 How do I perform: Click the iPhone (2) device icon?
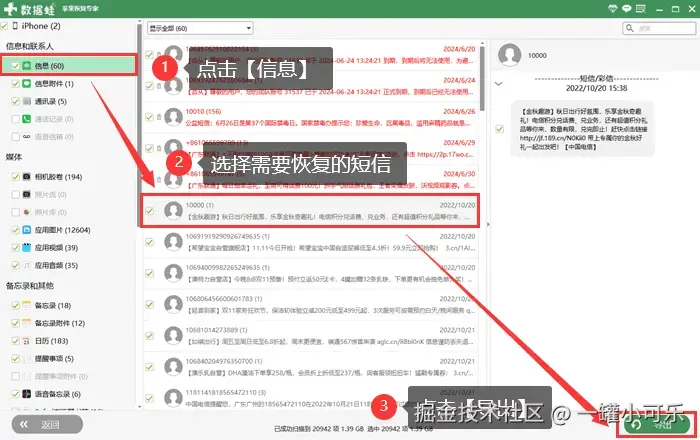(15, 26)
